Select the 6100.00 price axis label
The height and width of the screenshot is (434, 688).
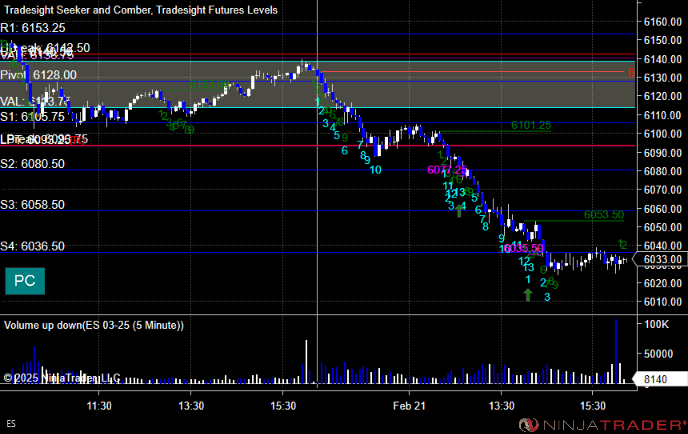(663, 134)
